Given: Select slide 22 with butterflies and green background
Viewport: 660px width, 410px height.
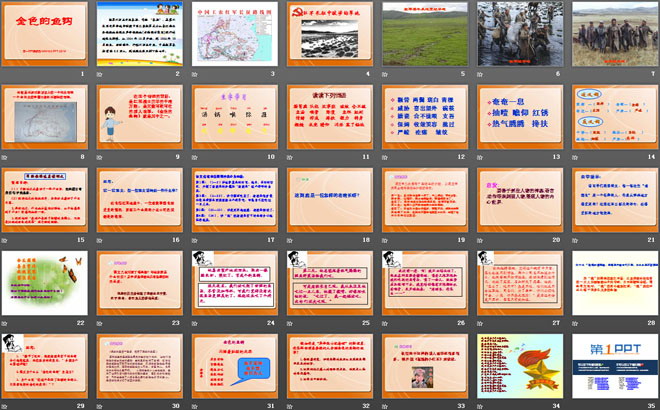Looking at the screenshot, I should [45, 283].
